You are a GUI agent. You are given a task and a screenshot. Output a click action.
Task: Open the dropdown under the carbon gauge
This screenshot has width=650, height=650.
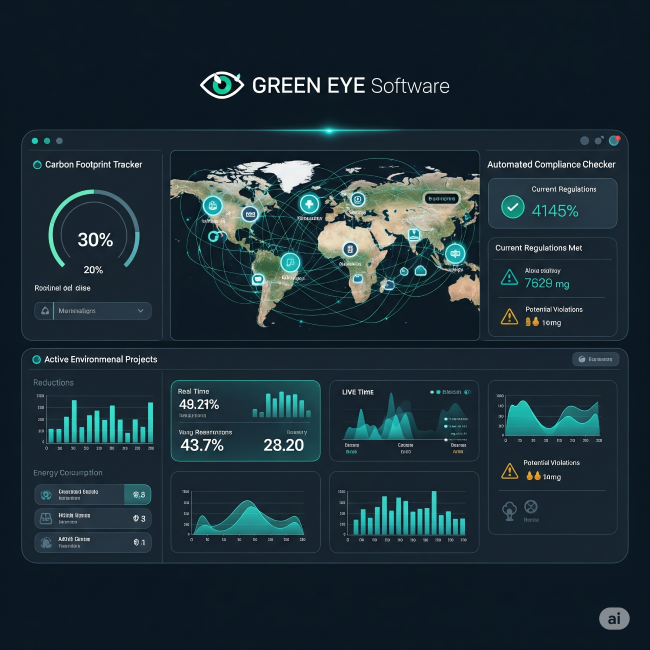coord(93,311)
